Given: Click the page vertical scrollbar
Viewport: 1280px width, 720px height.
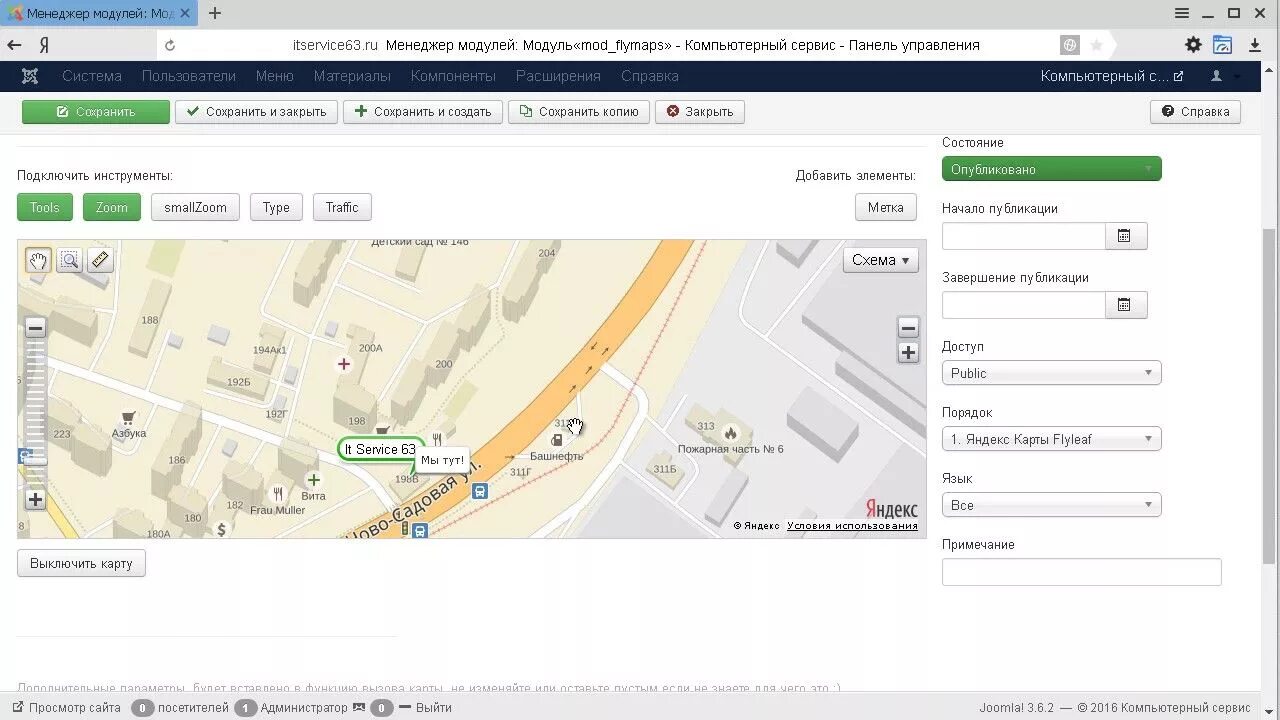Looking at the screenshot, I should (1270, 395).
